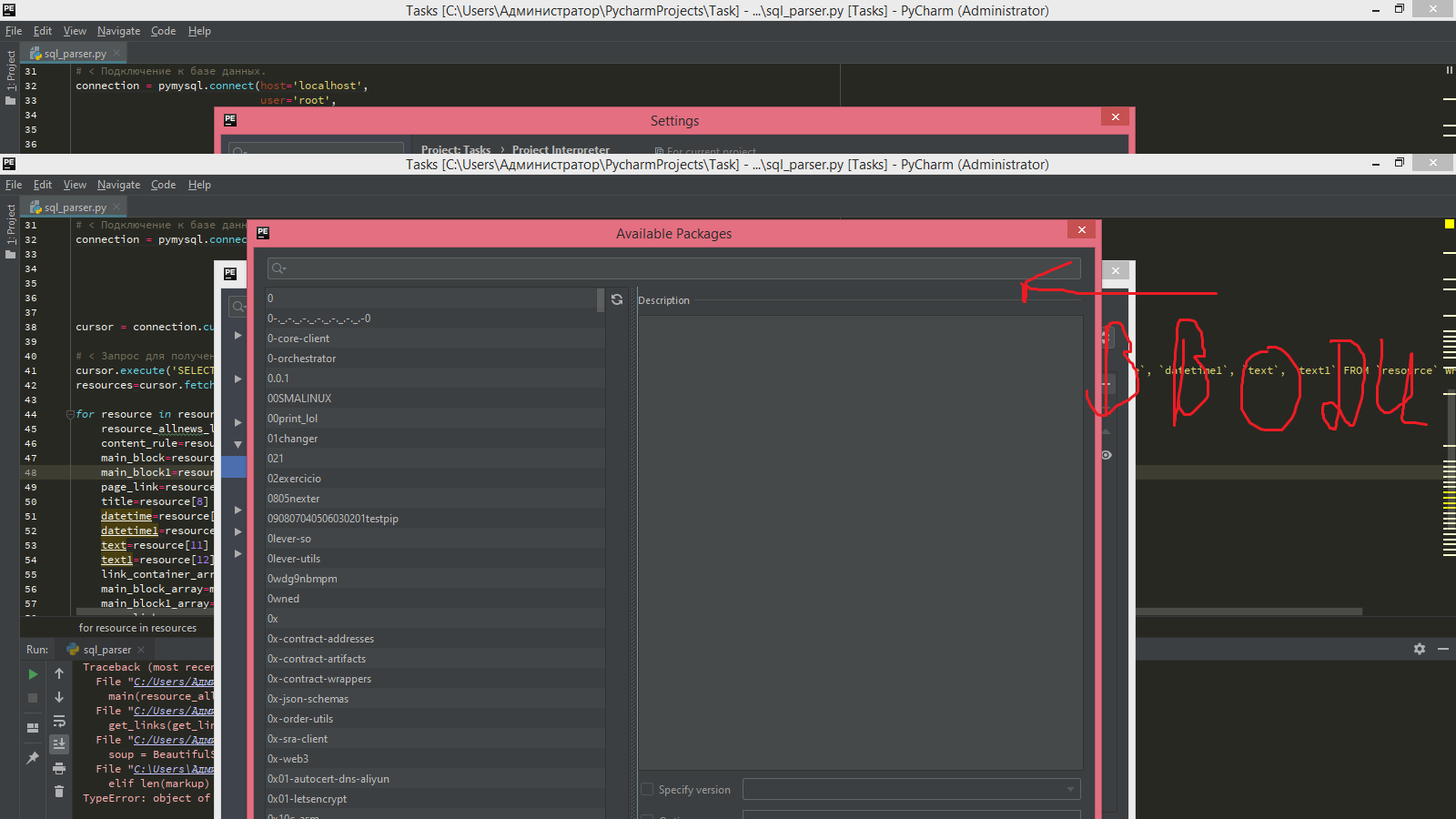Open the traceback file link above main(resource_all

174,682
